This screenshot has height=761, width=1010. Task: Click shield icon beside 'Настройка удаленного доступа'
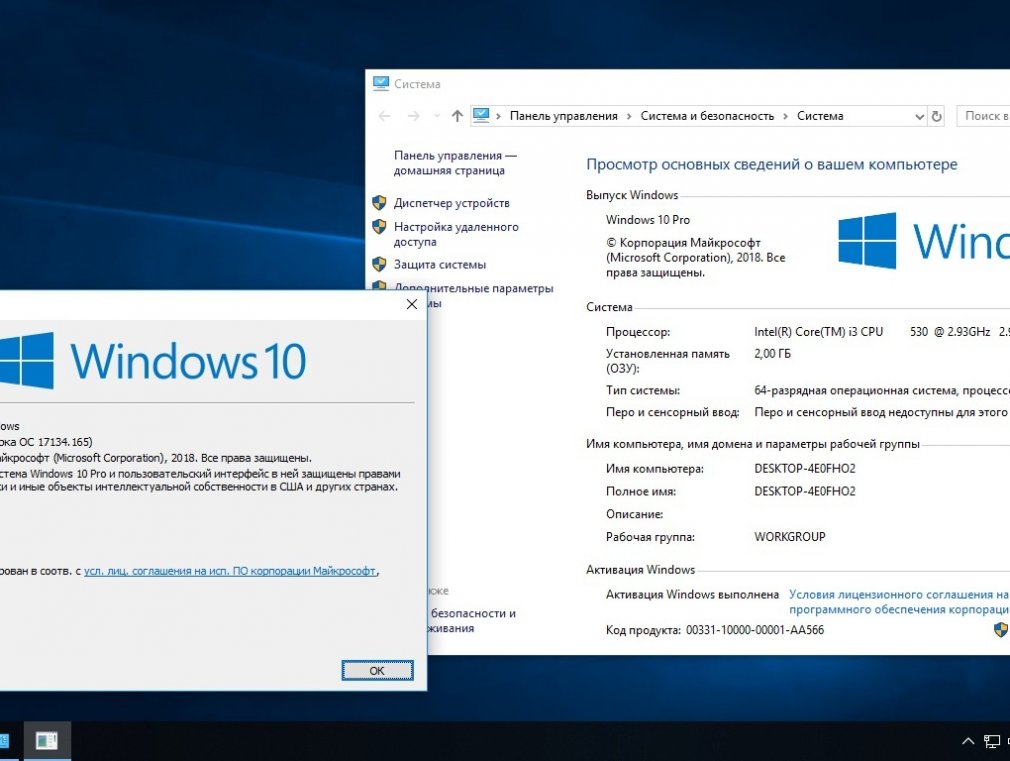(379, 227)
